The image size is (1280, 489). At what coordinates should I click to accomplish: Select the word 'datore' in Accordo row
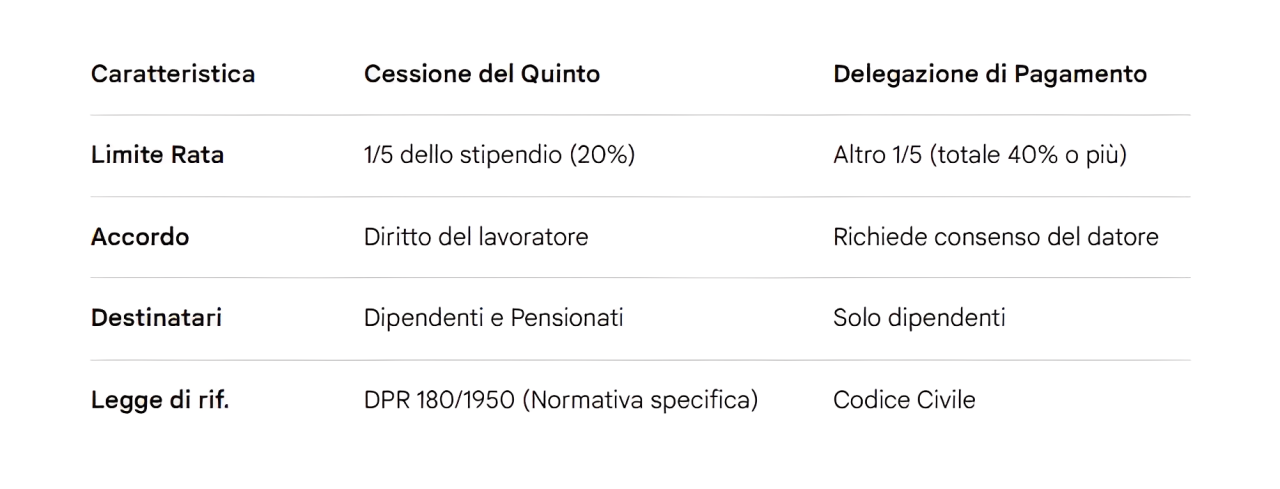click(x=1127, y=237)
